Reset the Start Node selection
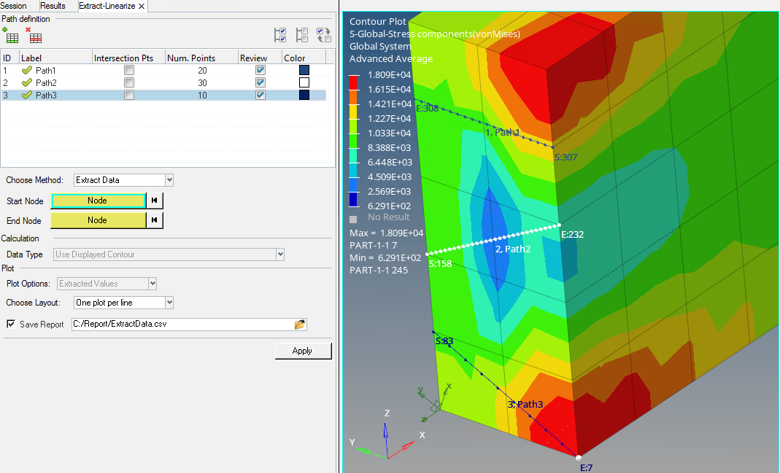This screenshot has width=780, height=473. pyautogui.click(x=155, y=201)
